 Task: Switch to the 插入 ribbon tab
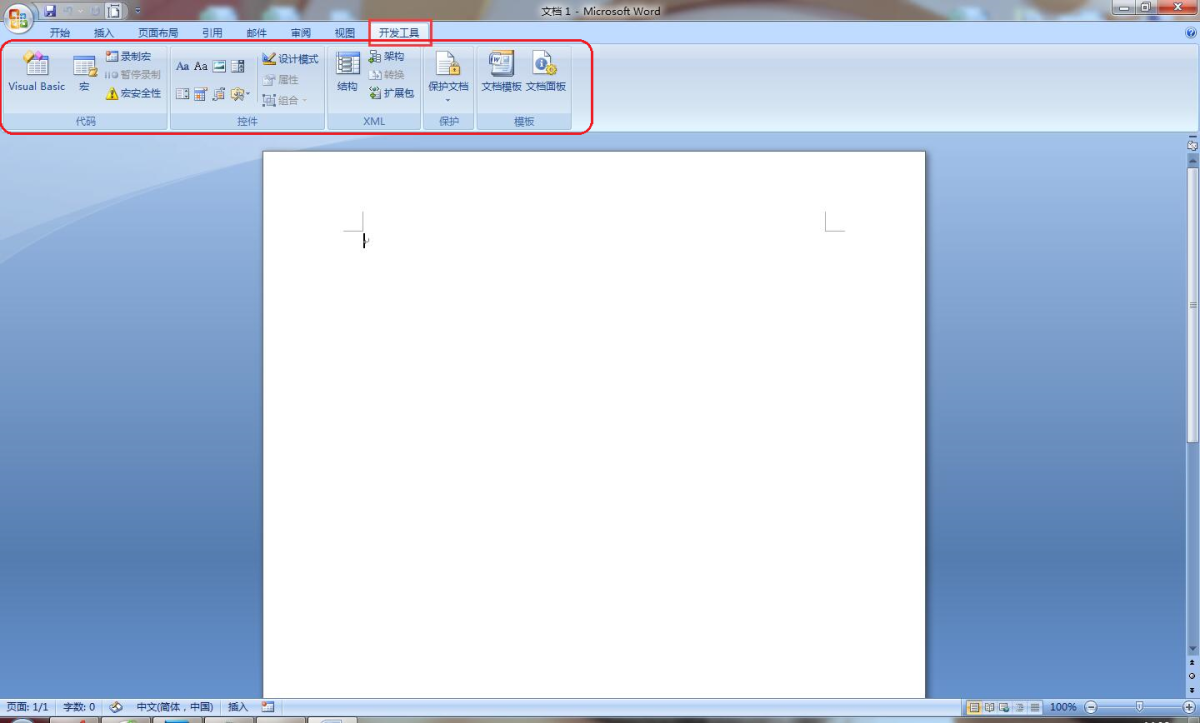point(104,33)
